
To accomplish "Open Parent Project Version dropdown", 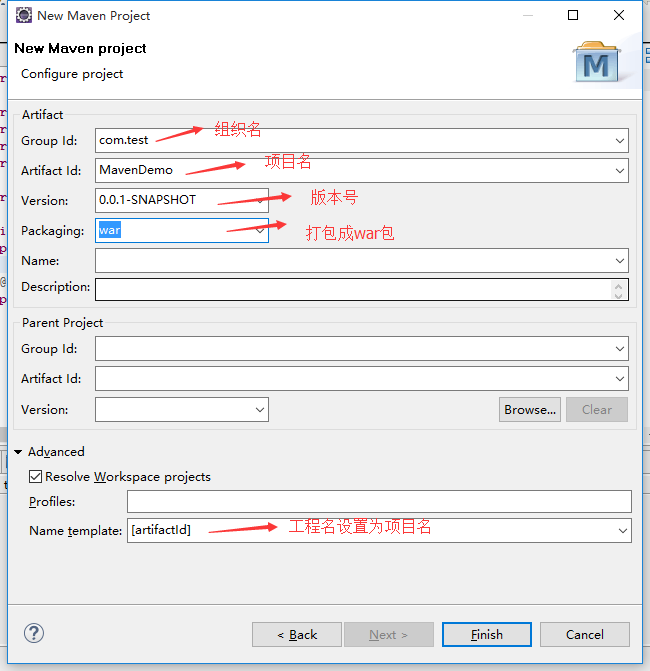I will (260, 410).
